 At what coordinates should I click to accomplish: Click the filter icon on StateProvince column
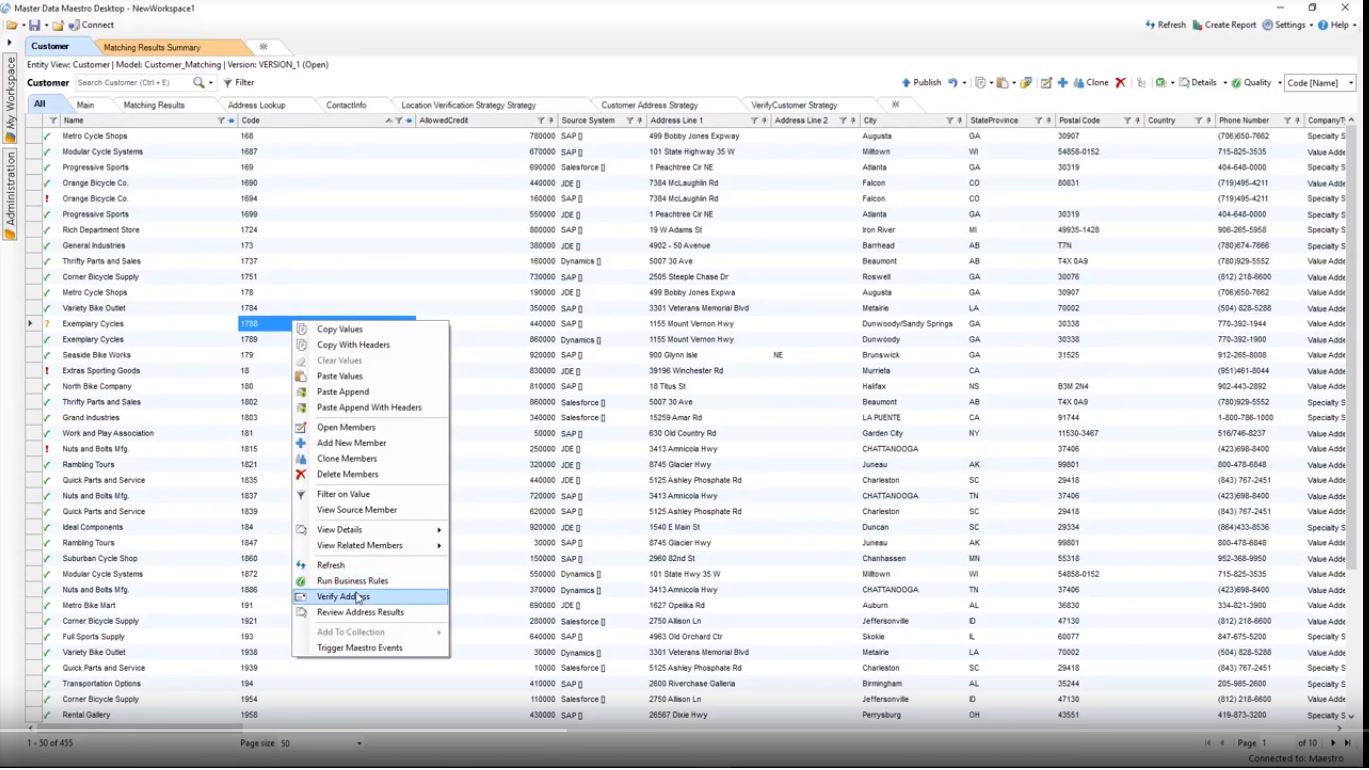coord(1038,121)
